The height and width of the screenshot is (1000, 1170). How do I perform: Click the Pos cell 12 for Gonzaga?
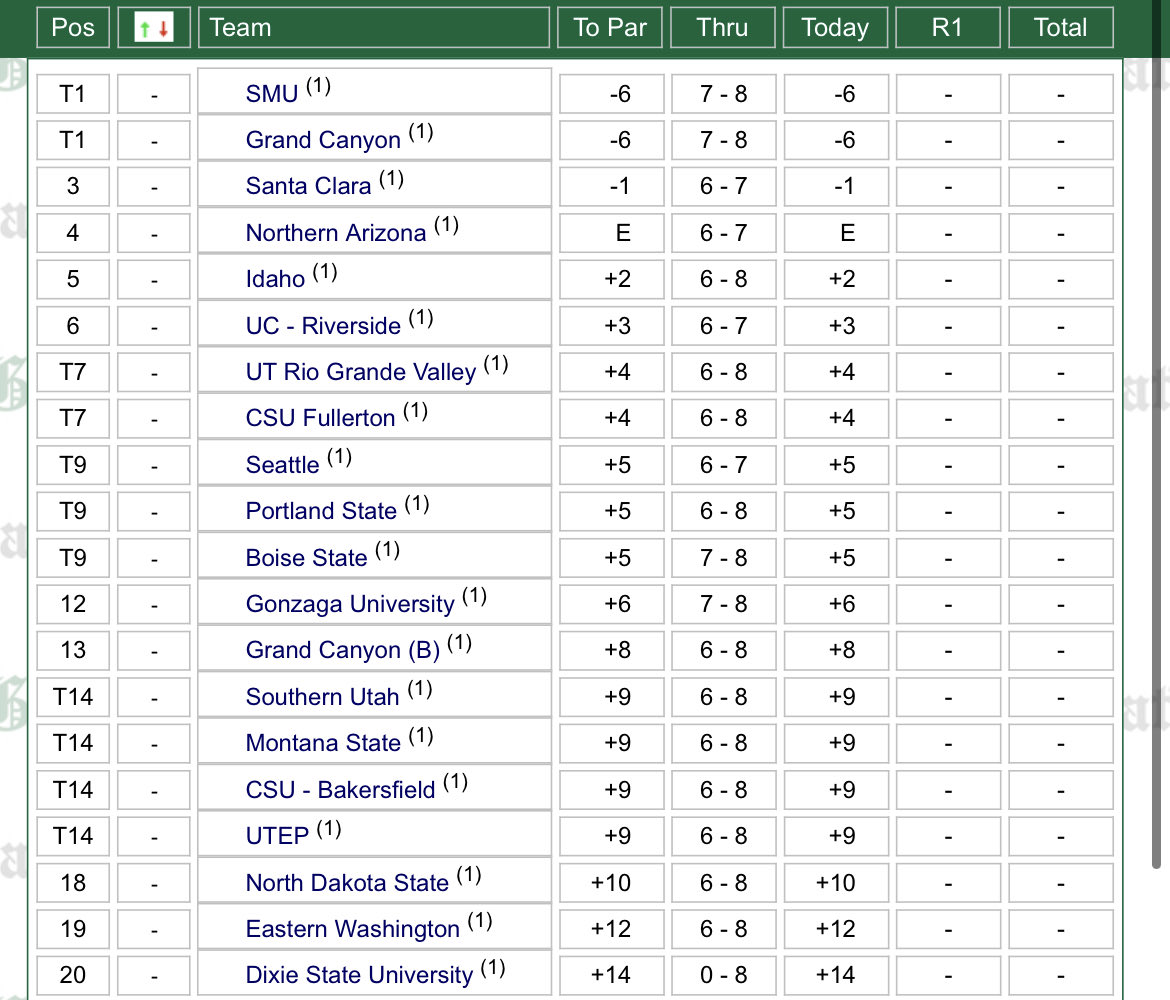pos(72,604)
